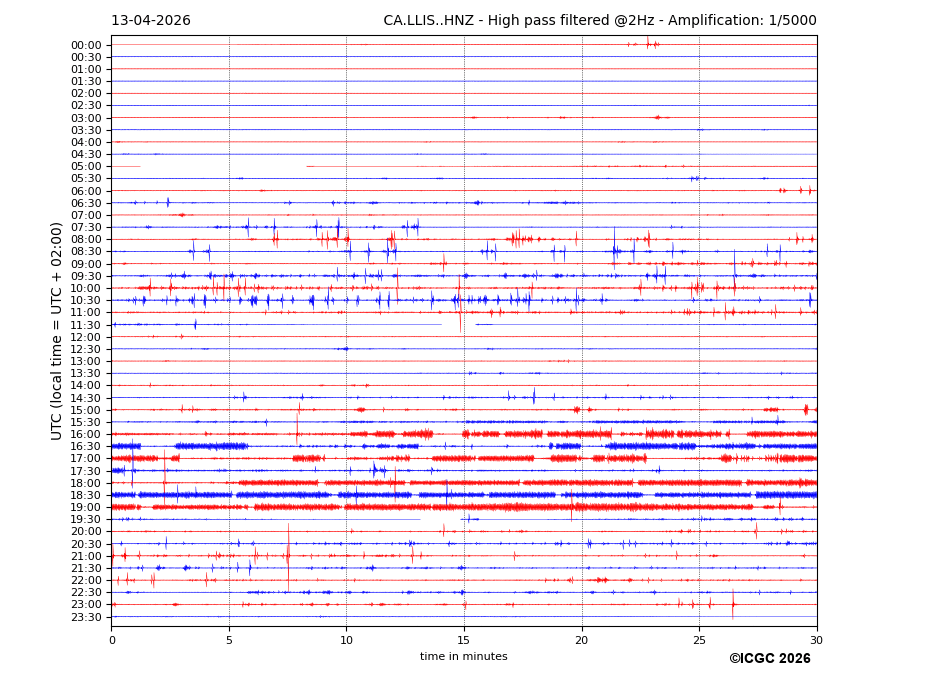Click the x-axis tick label 20

[582, 640]
